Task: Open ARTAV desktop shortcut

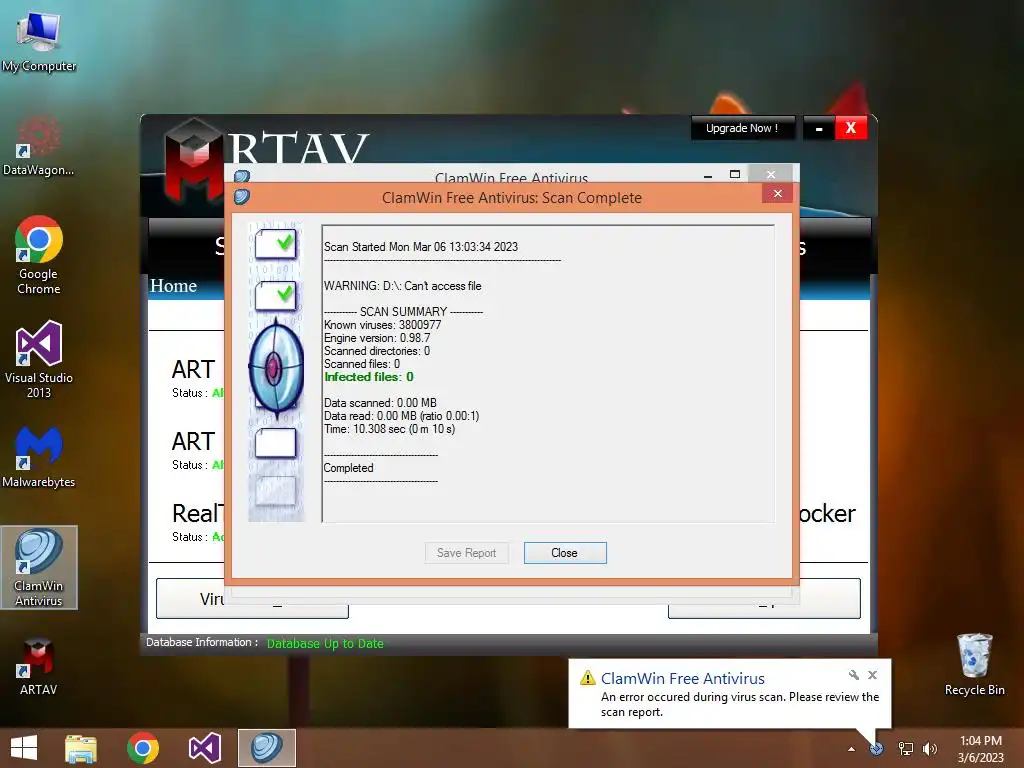Action: pos(39,667)
